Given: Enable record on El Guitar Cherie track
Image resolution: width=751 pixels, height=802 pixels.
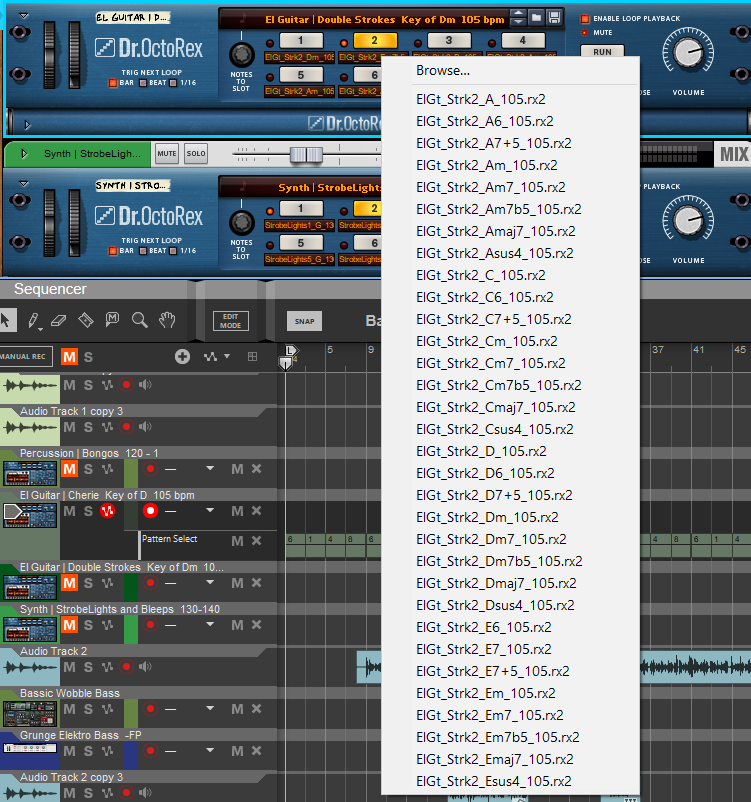Looking at the screenshot, I should [x=150, y=510].
